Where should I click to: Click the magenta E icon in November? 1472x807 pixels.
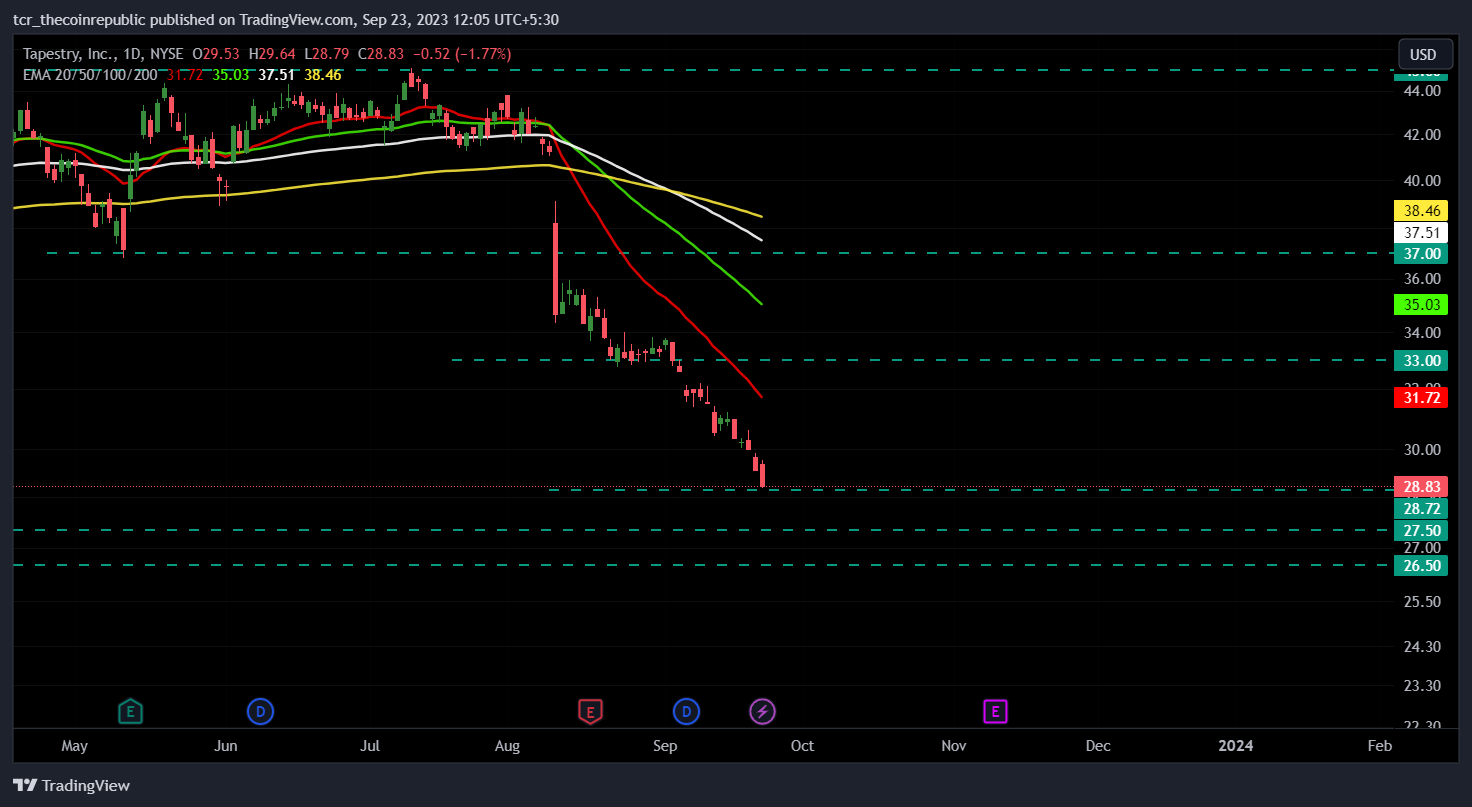point(995,712)
